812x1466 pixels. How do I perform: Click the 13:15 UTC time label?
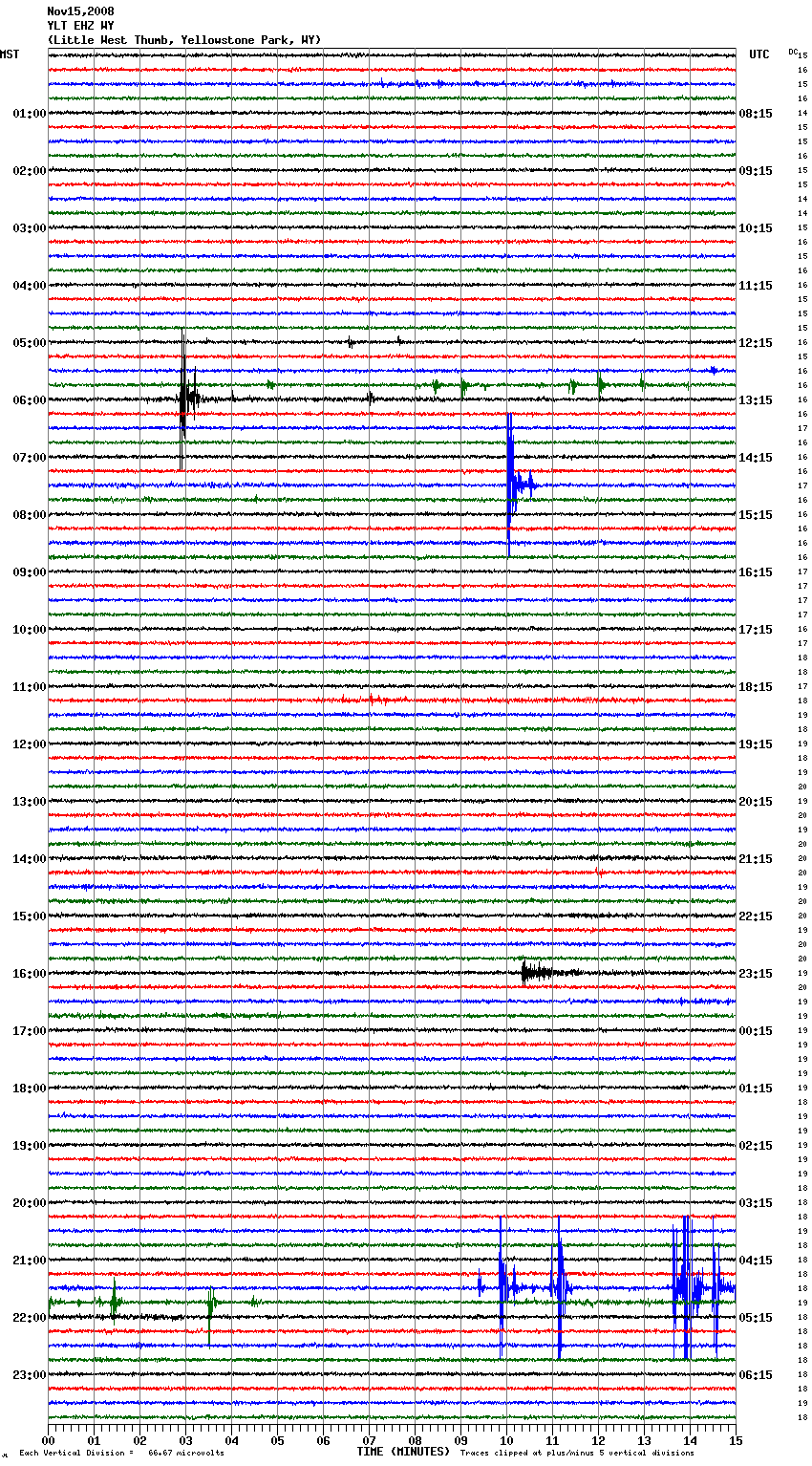(x=756, y=400)
